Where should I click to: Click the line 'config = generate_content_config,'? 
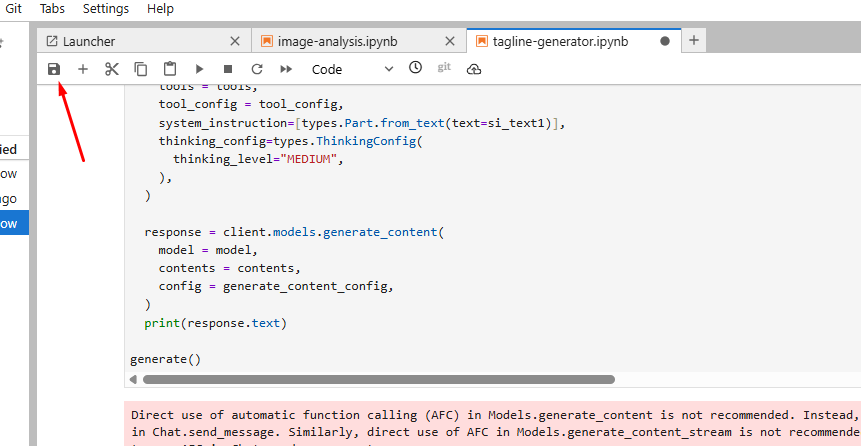click(276, 286)
